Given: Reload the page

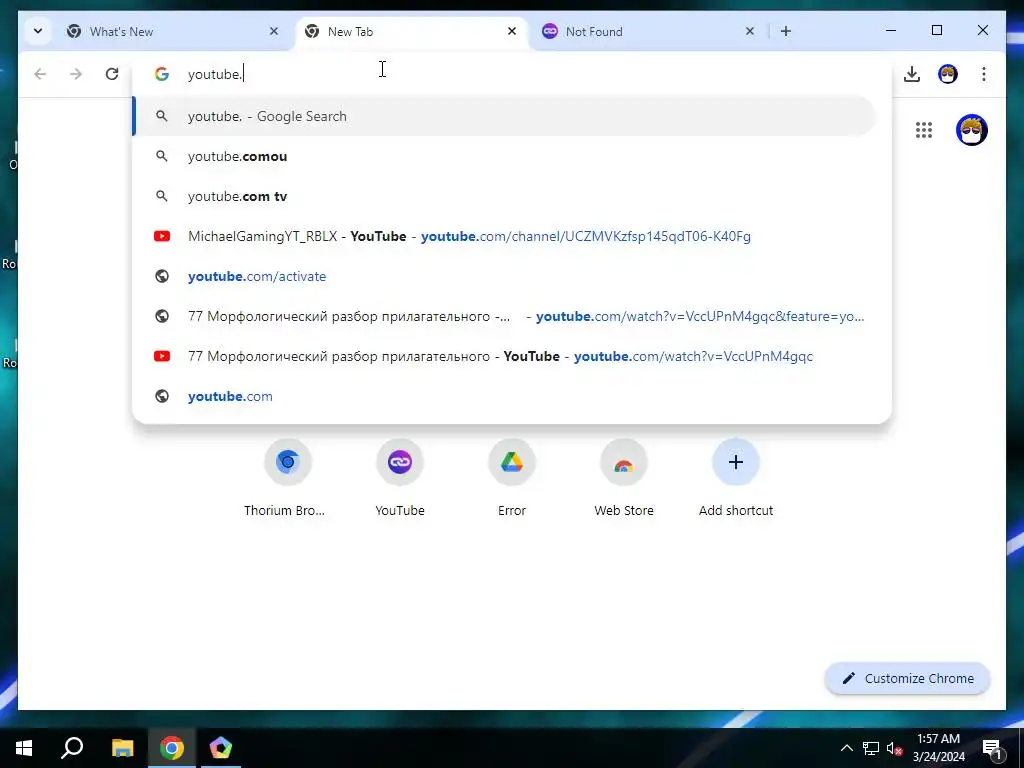Looking at the screenshot, I should [x=112, y=74].
